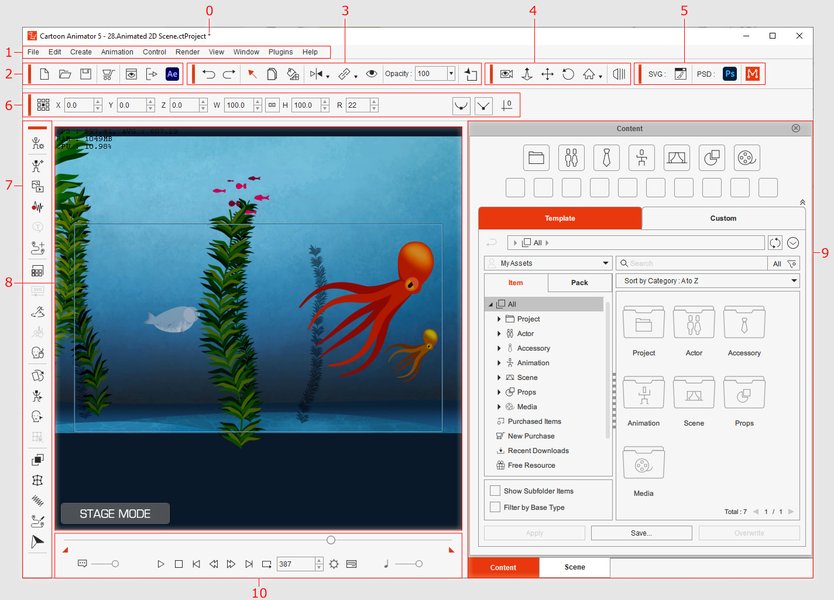This screenshot has height=600, width=834.
Task: Open the Actor category icon in Content
Action: click(571, 157)
